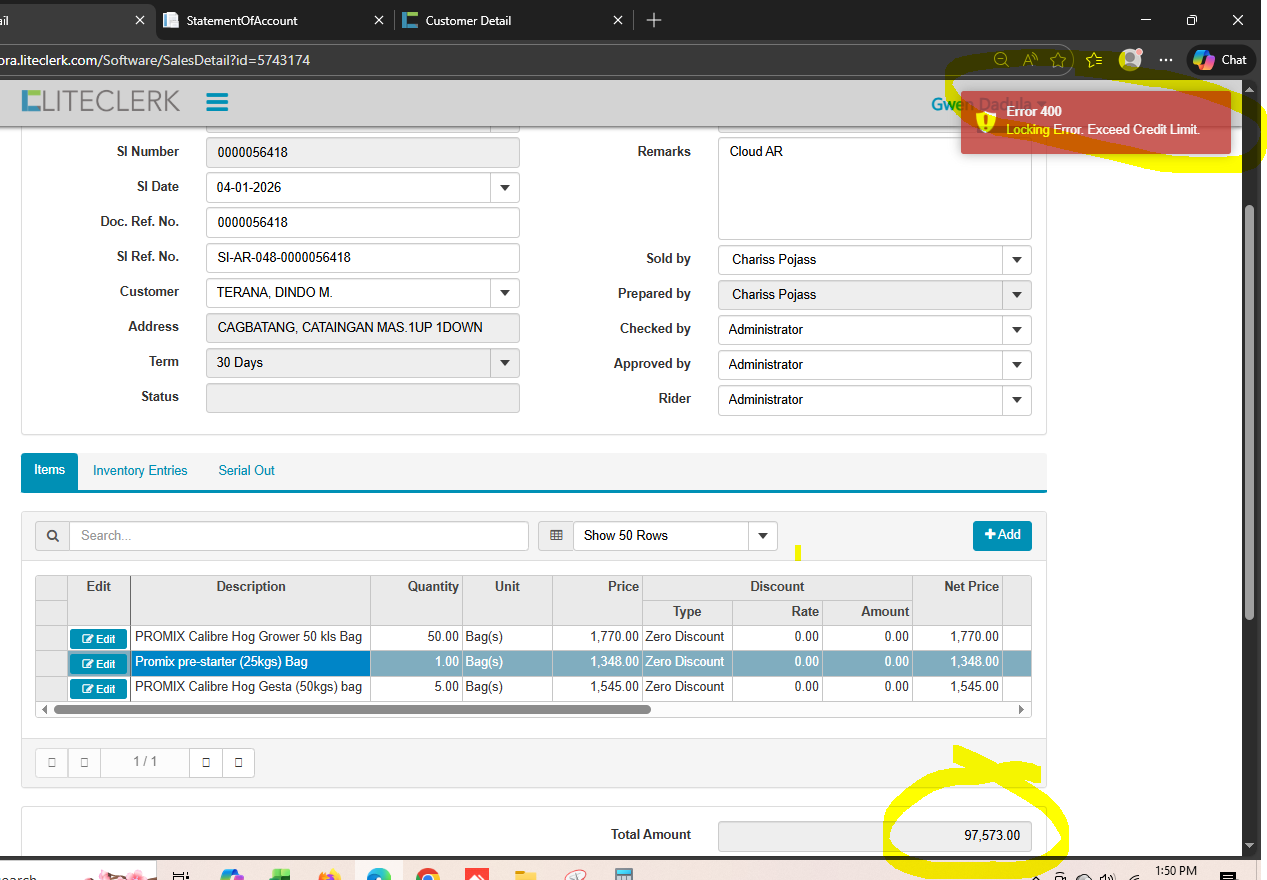Click the read aloud icon in address bar
The height and width of the screenshot is (880, 1267).
click(x=1030, y=60)
